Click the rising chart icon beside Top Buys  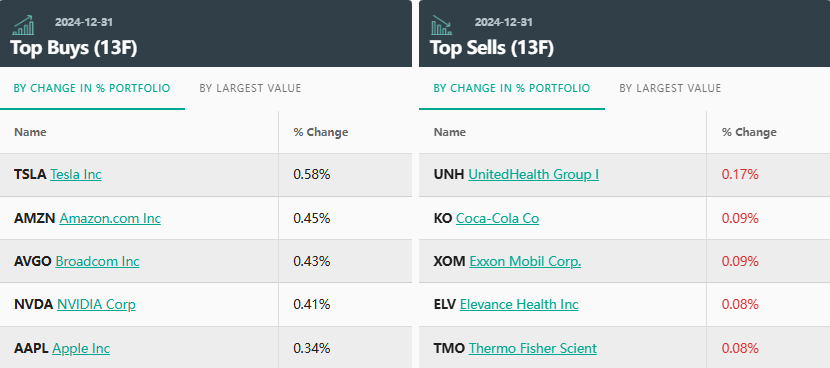23,25
